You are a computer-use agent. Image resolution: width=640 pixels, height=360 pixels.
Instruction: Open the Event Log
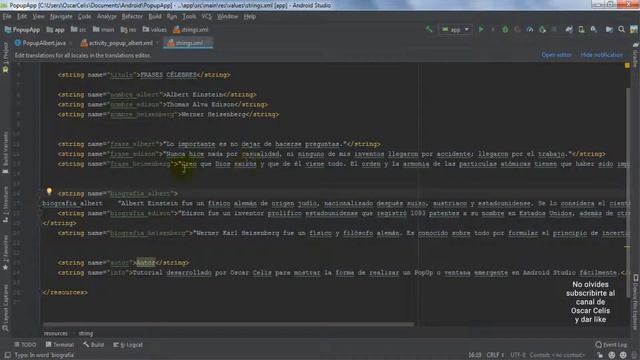coord(611,345)
